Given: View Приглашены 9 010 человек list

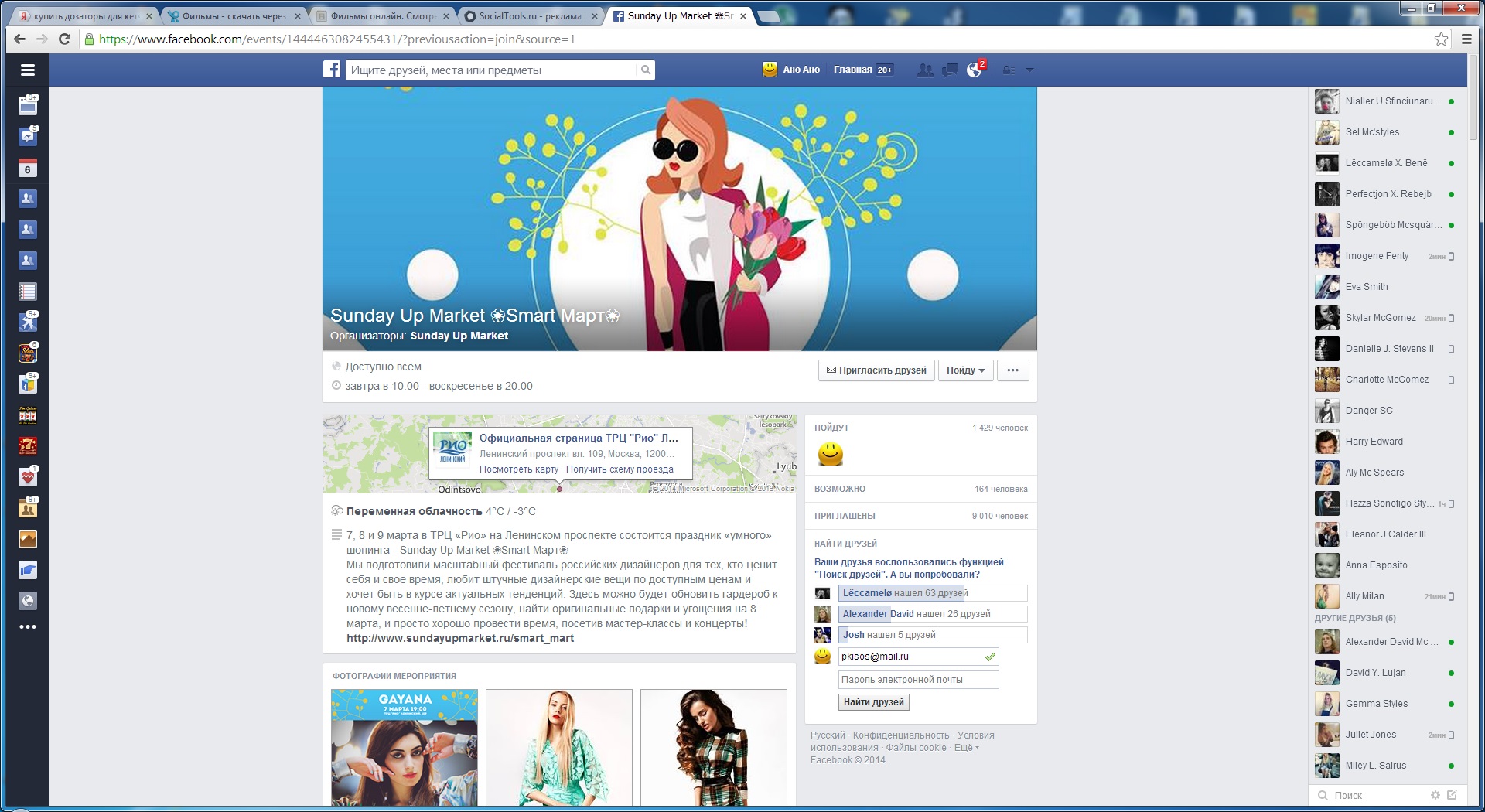Looking at the screenshot, I should 920,516.
